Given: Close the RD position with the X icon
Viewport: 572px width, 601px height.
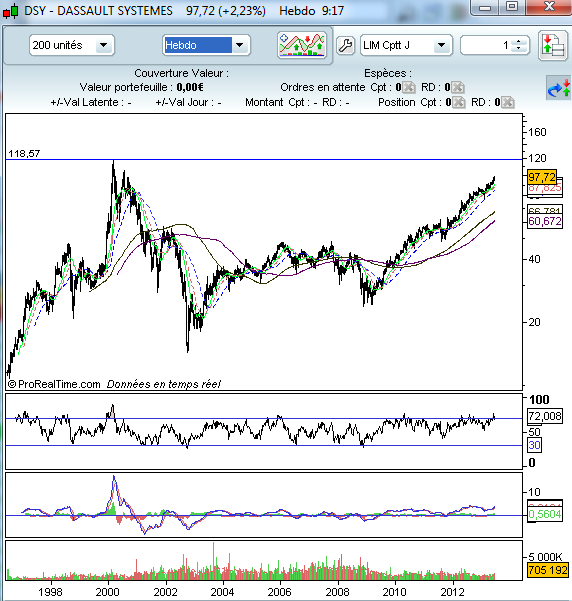Looking at the screenshot, I should point(508,102).
